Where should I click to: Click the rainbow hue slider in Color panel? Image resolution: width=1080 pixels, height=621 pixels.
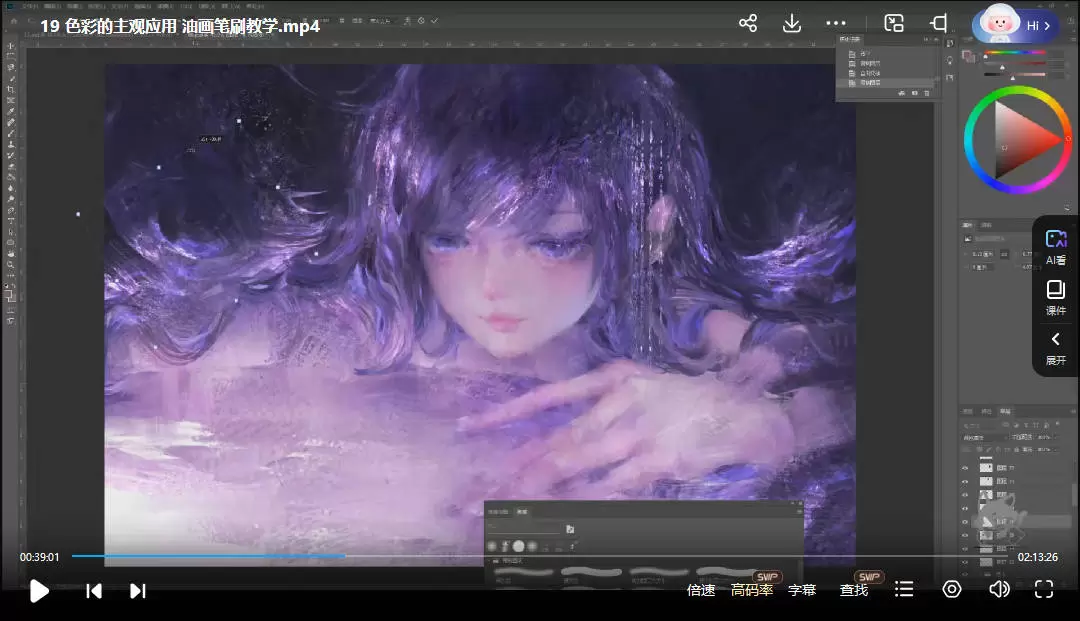[x=1014, y=52]
